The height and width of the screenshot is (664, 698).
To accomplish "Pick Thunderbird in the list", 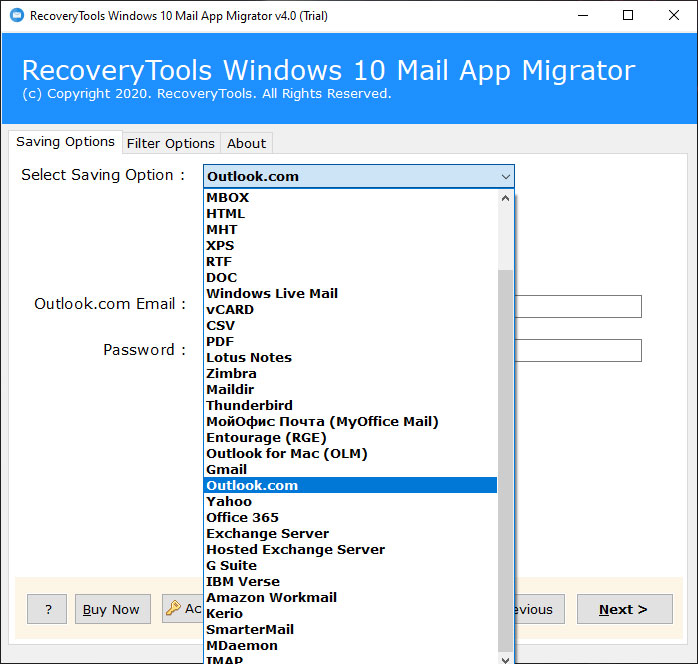I will pos(351,406).
